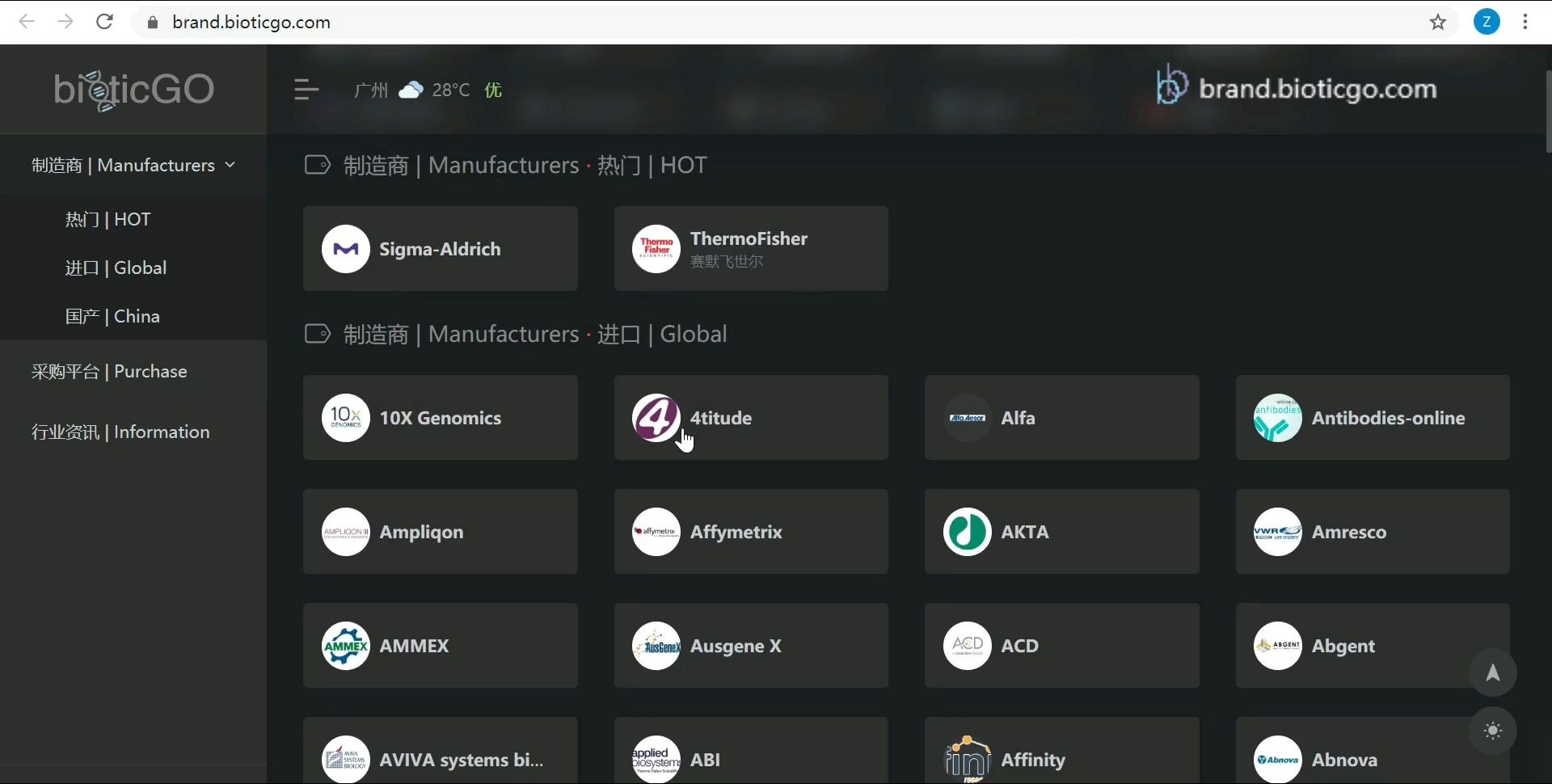
Task: Open the Affymetrix link text
Action: pos(736,532)
